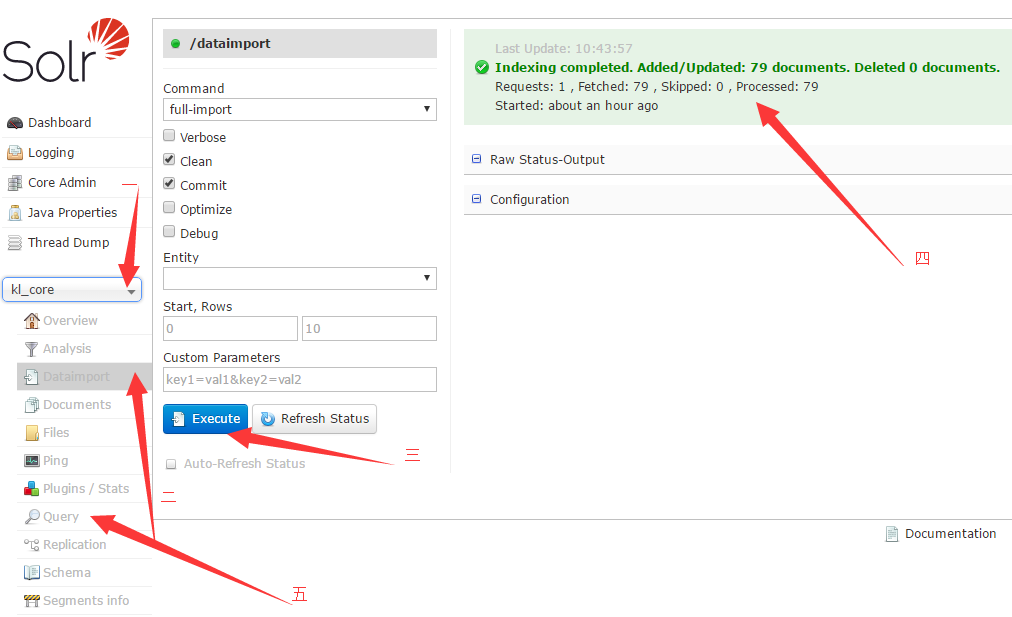Image resolution: width=1012 pixels, height=617 pixels.
Task: Click the Ping monitor icon
Action: tap(32, 461)
